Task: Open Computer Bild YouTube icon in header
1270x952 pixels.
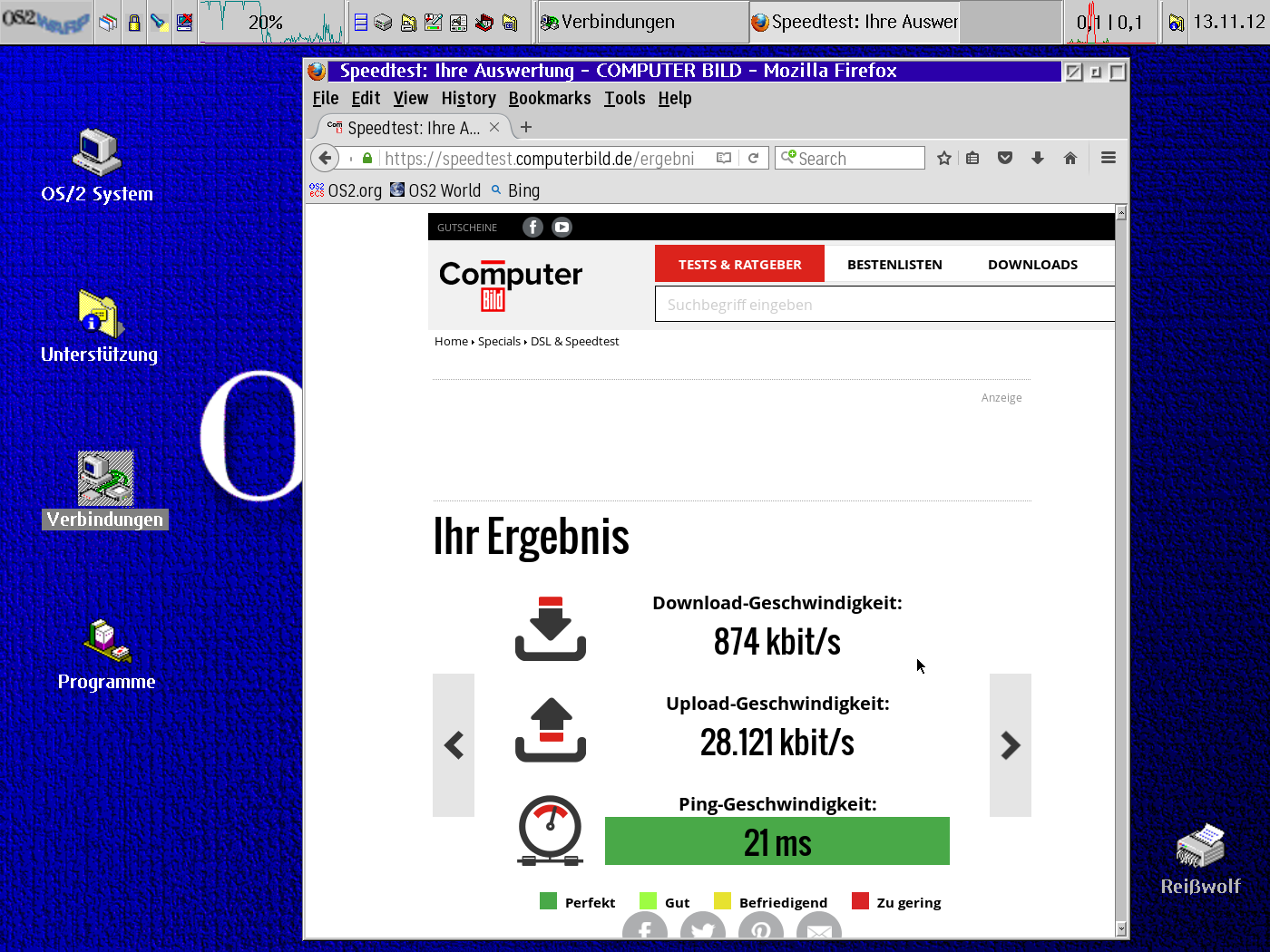Action: pyautogui.click(x=562, y=228)
